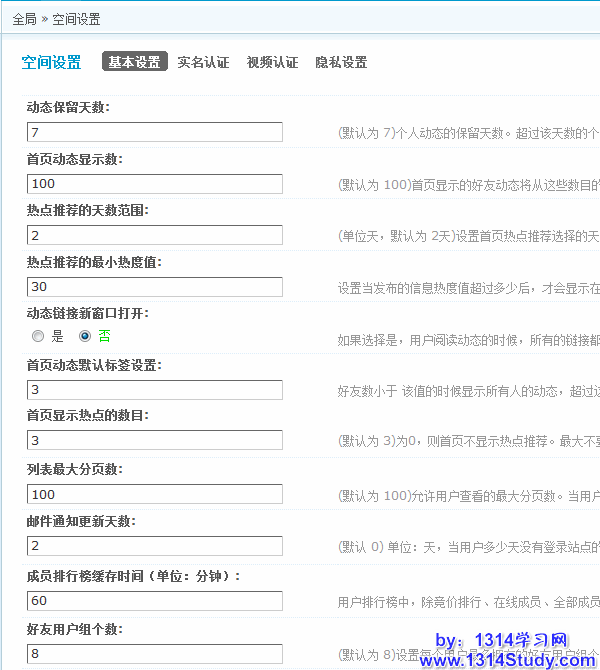Click the 好友用户组个数 input box
This screenshot has width=600, height=670.
[x=155, y=654]
